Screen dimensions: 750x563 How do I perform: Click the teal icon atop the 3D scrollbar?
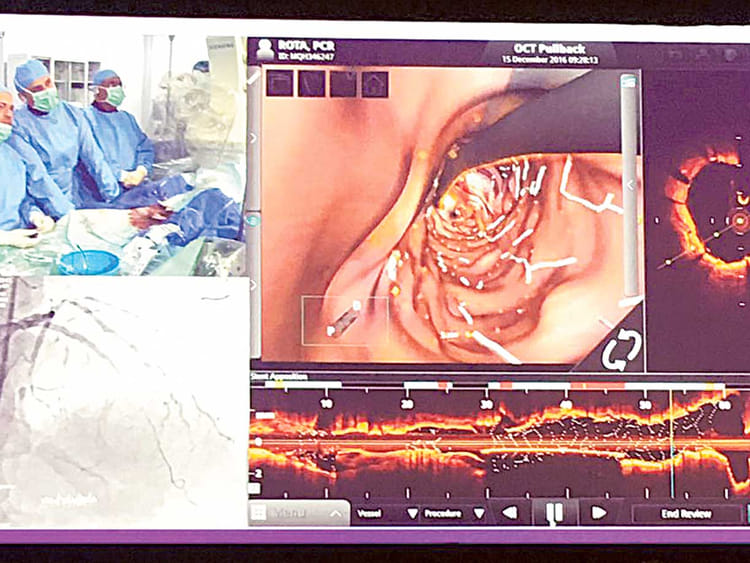pos(630,82)
